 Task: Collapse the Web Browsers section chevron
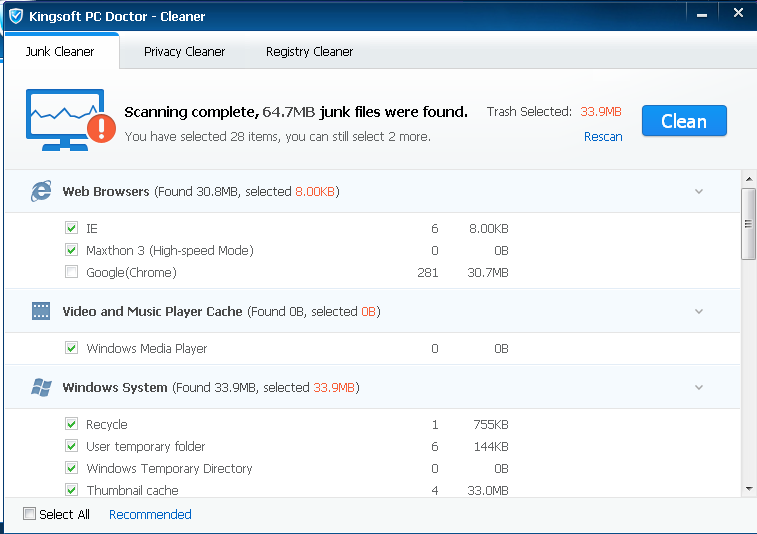coord(699,192)
